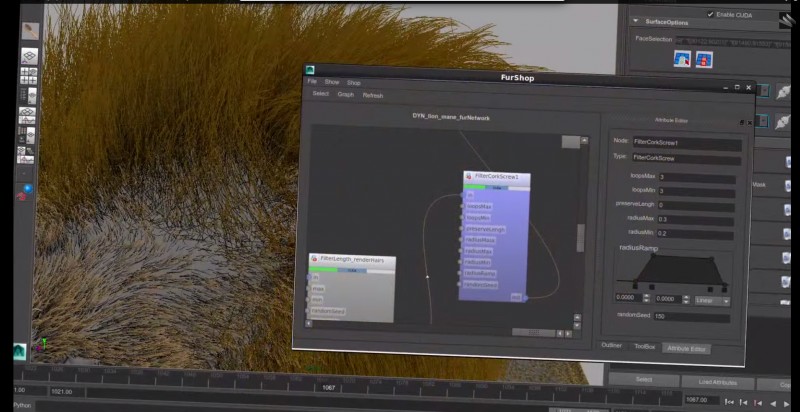This screenshot has width=800, height=412.
Task: Click frame 1067 marker on timeline
Action: [329, 388]
